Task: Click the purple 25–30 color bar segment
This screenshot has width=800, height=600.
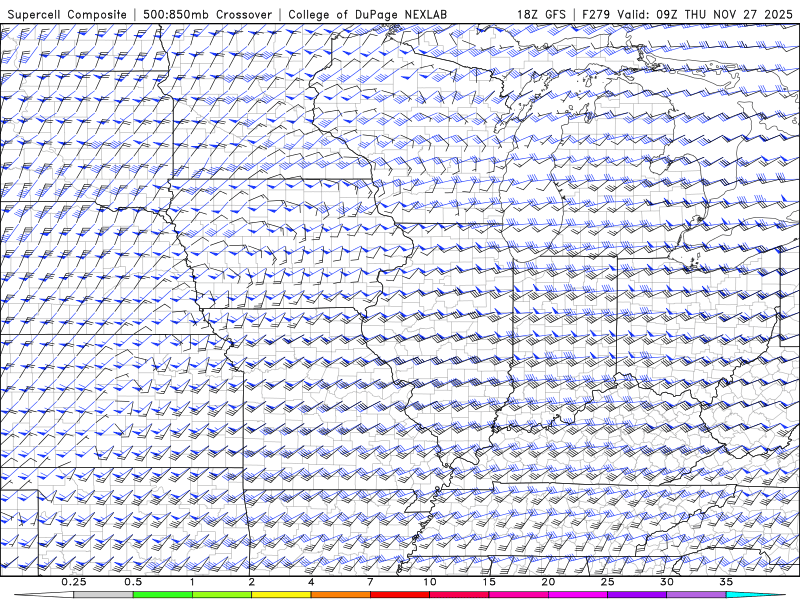Action: pyautogui.click(x=637, y=595)
